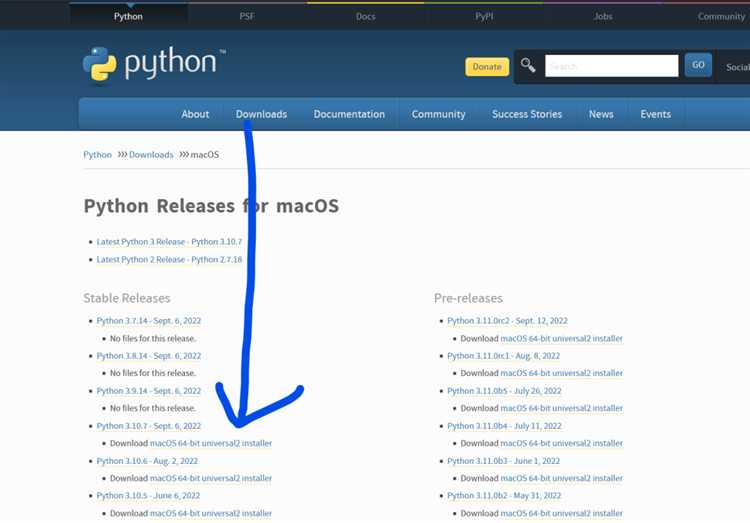Open Python 3.11.0b5 - July 26, 2022 pre-release
The height and width of the screenshot is (523, 750).
coord(505,391)
